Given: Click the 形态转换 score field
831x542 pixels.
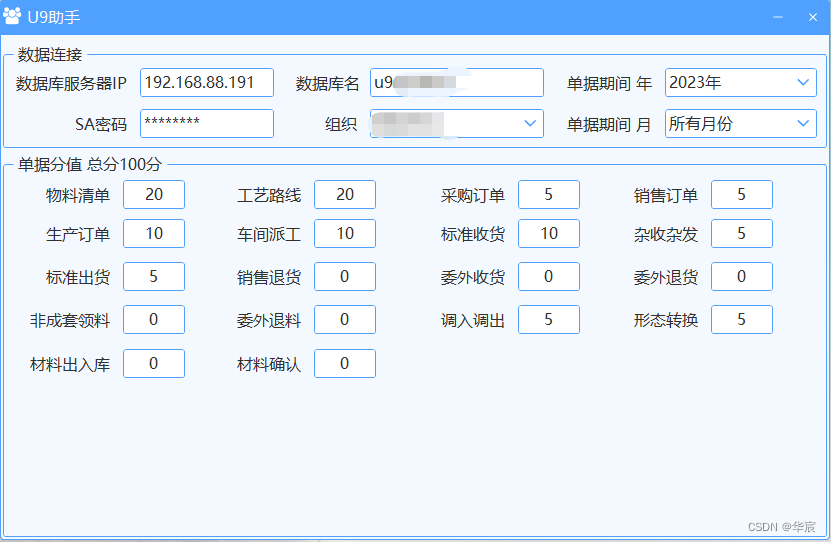Looking at the screenshot, I should (x=741, y=319).
